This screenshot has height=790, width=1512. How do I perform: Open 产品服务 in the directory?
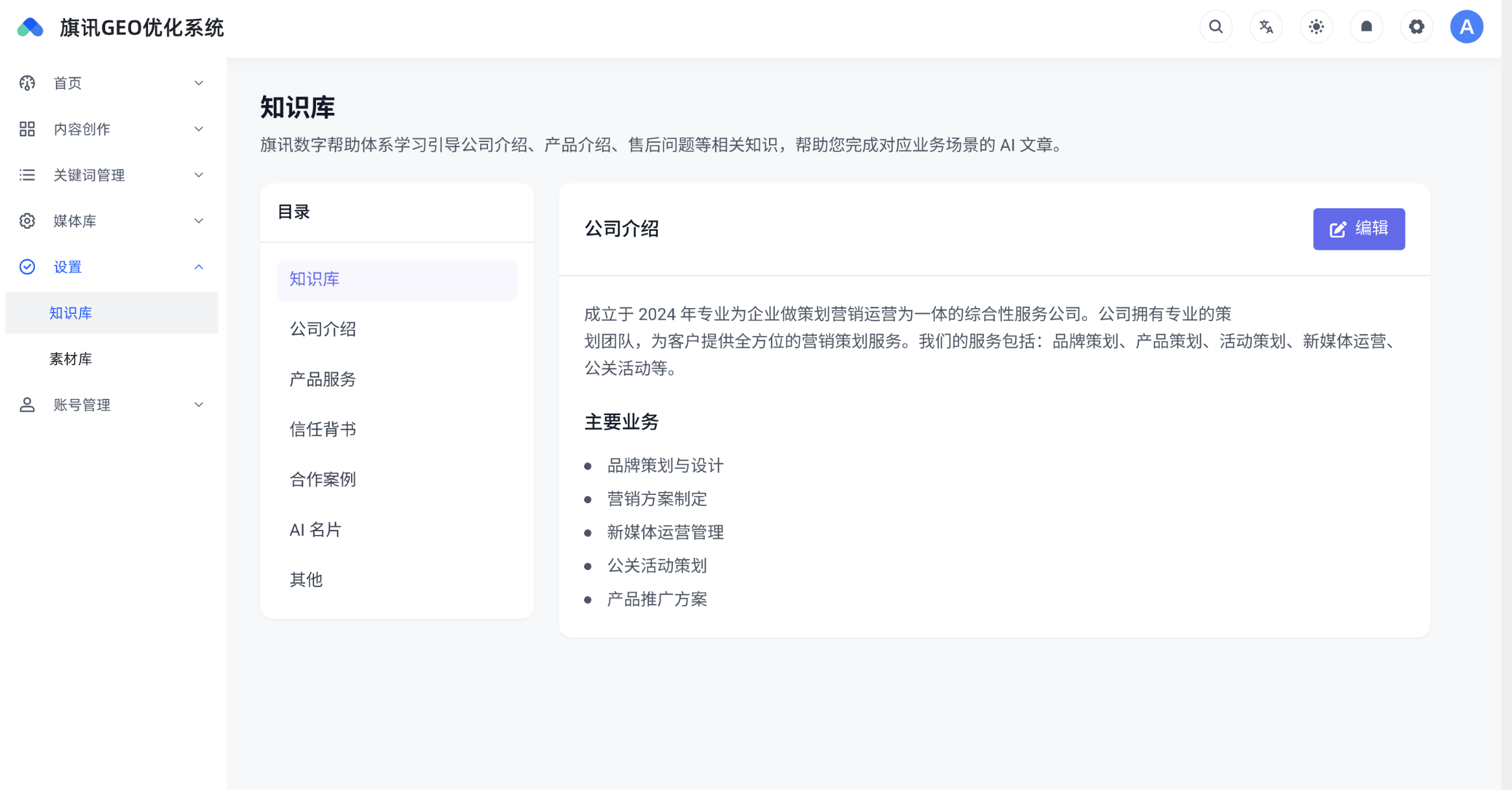tap(323, 379)
